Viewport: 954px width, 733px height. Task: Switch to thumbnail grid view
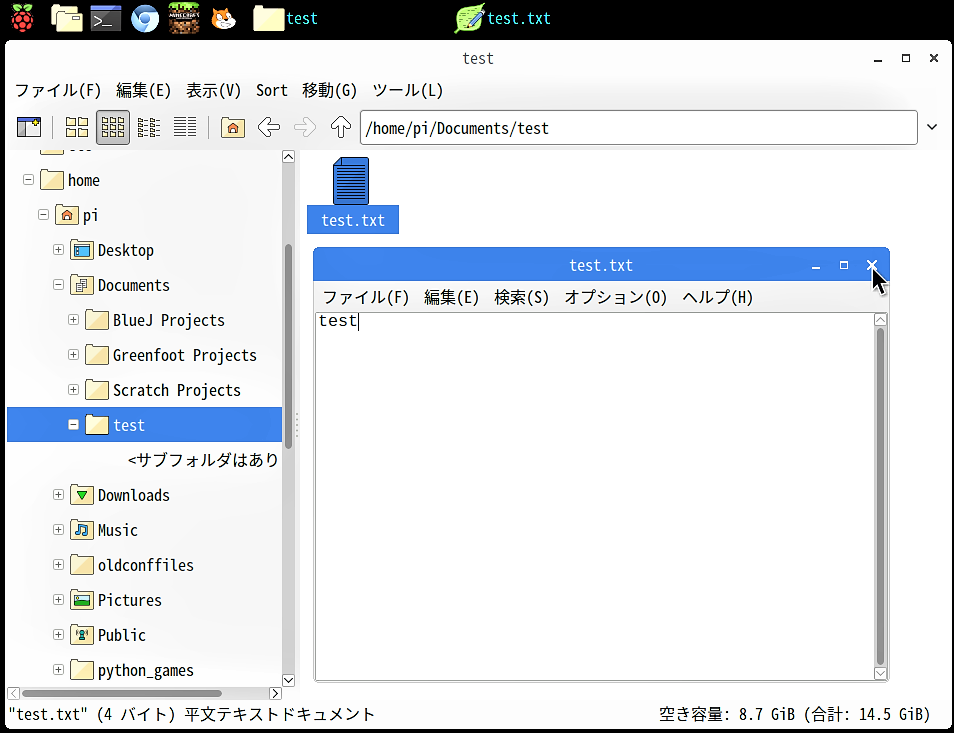113,127
